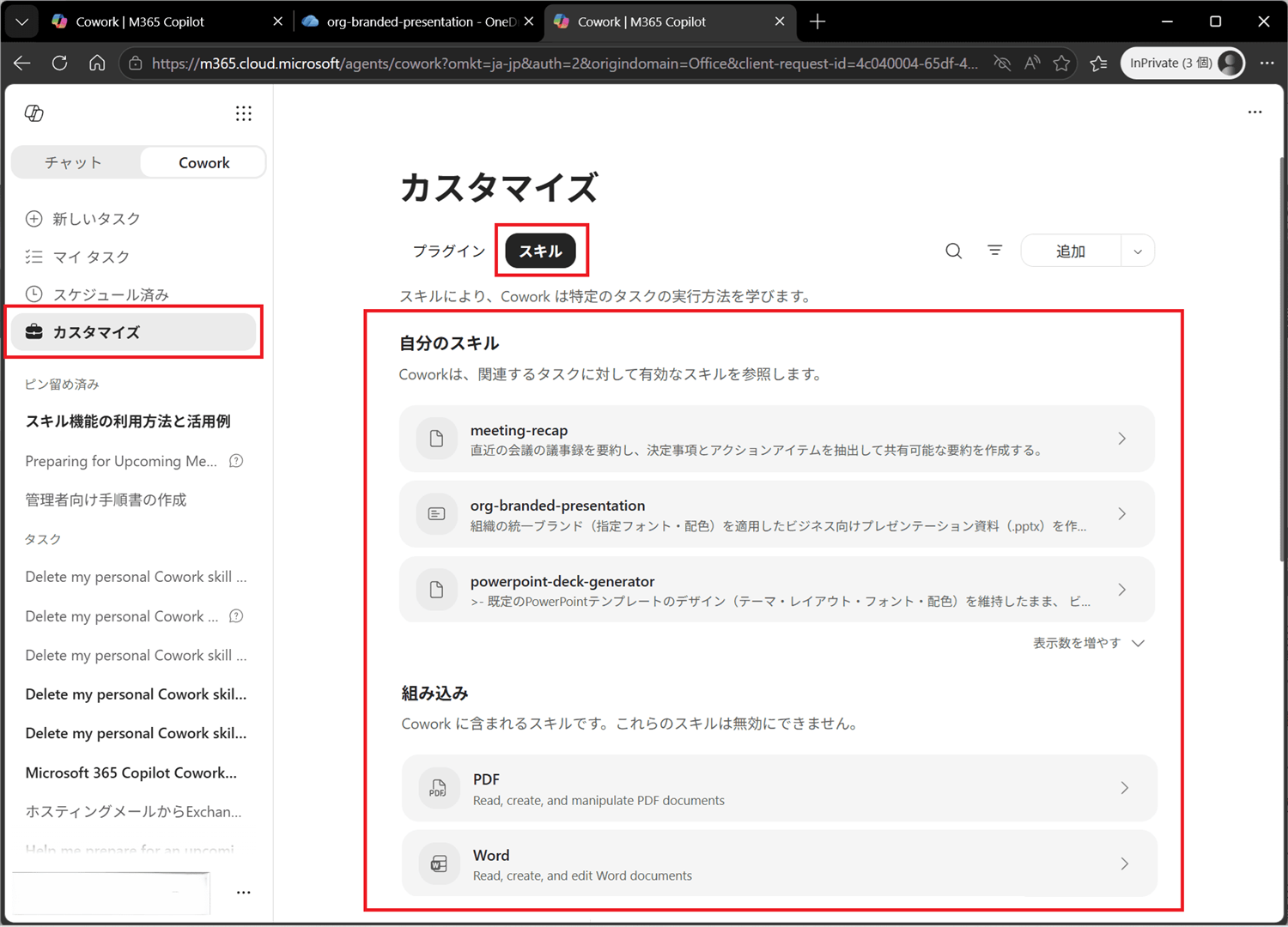Click the 組み込み section heading
The width and height of the screenshot is (1288, 927).
coord(434,693)
